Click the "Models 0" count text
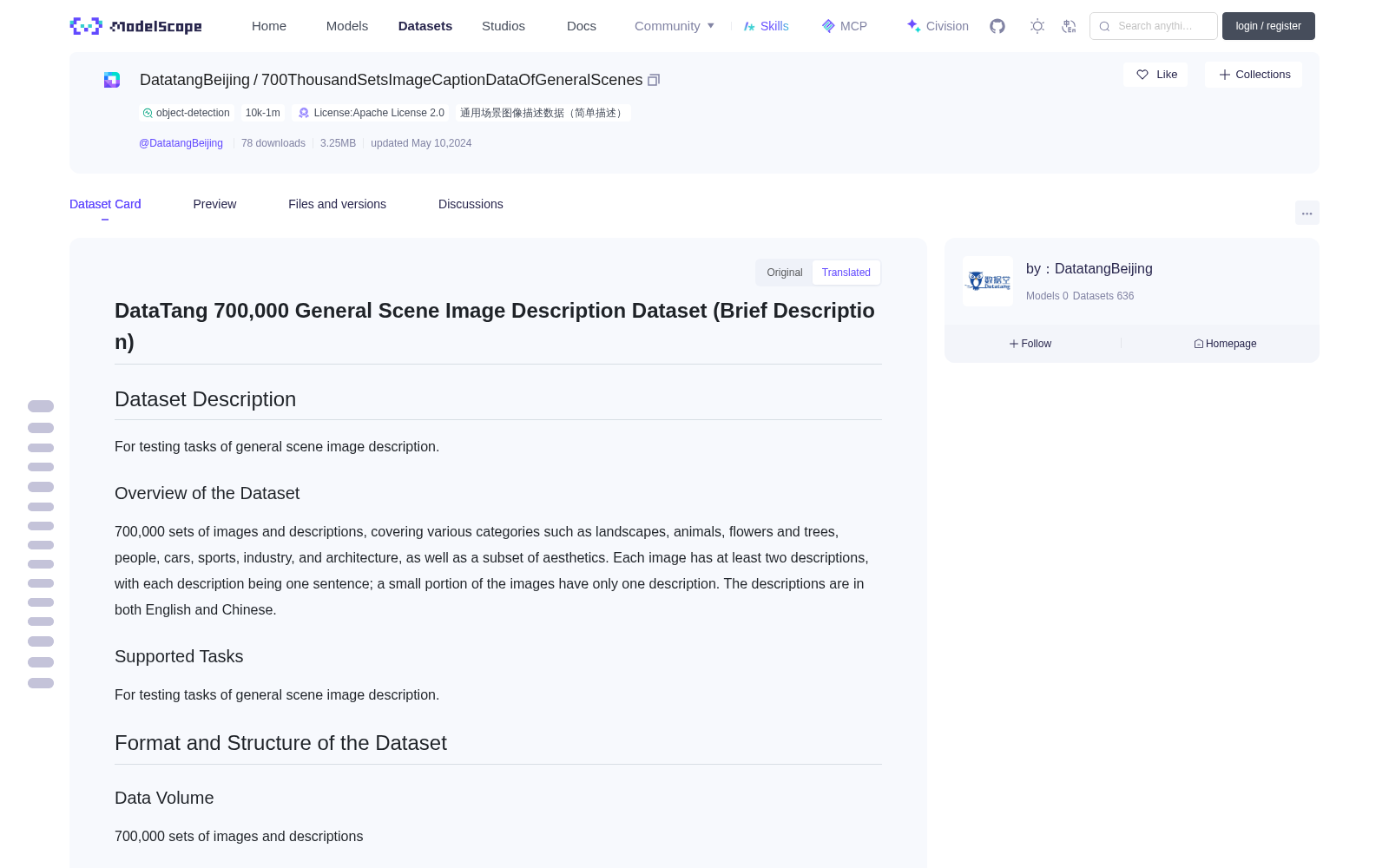1389x868 pixels. pyautogui.click(x=1047, y=296)
